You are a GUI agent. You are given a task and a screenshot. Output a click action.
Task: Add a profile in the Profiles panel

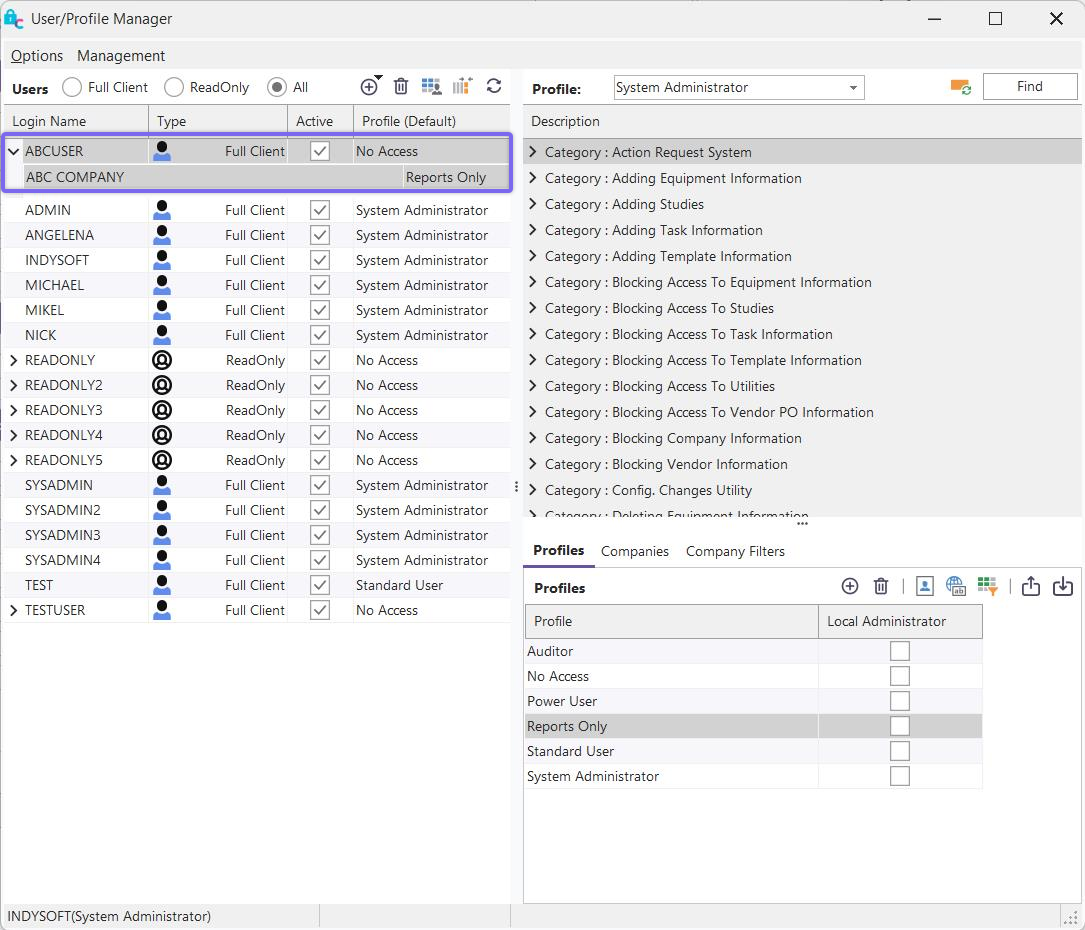[x=850, y=587]
